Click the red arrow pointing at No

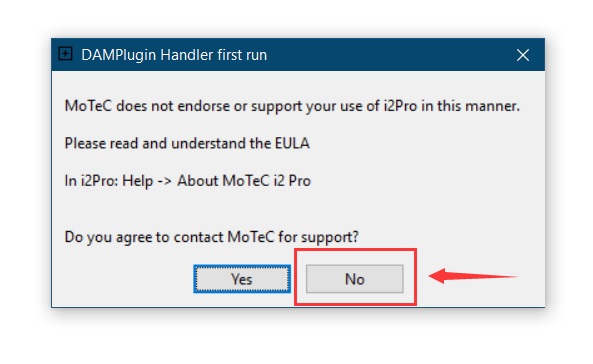[x=473, y=276]
